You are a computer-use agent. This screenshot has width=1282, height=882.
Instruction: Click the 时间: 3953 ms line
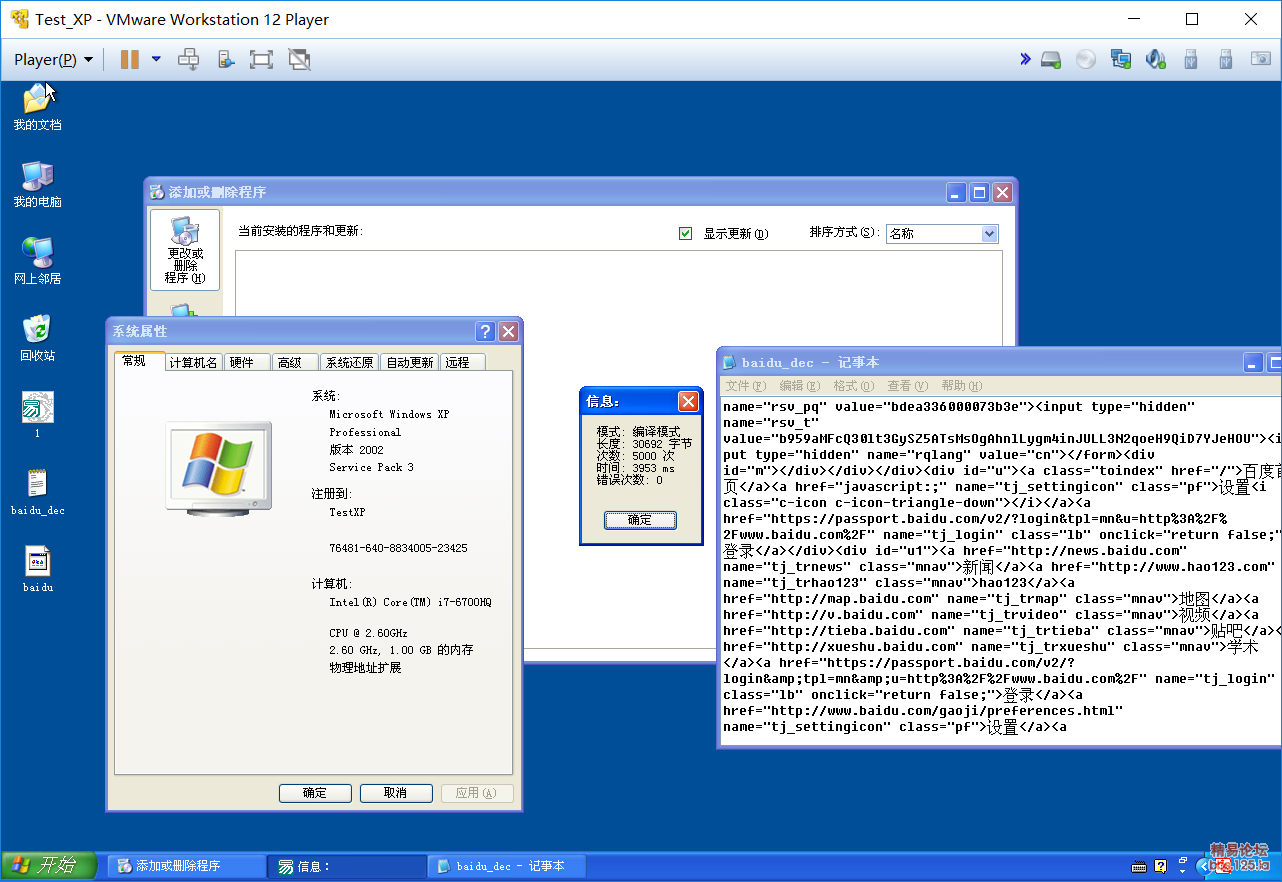(x=635, y=468)
